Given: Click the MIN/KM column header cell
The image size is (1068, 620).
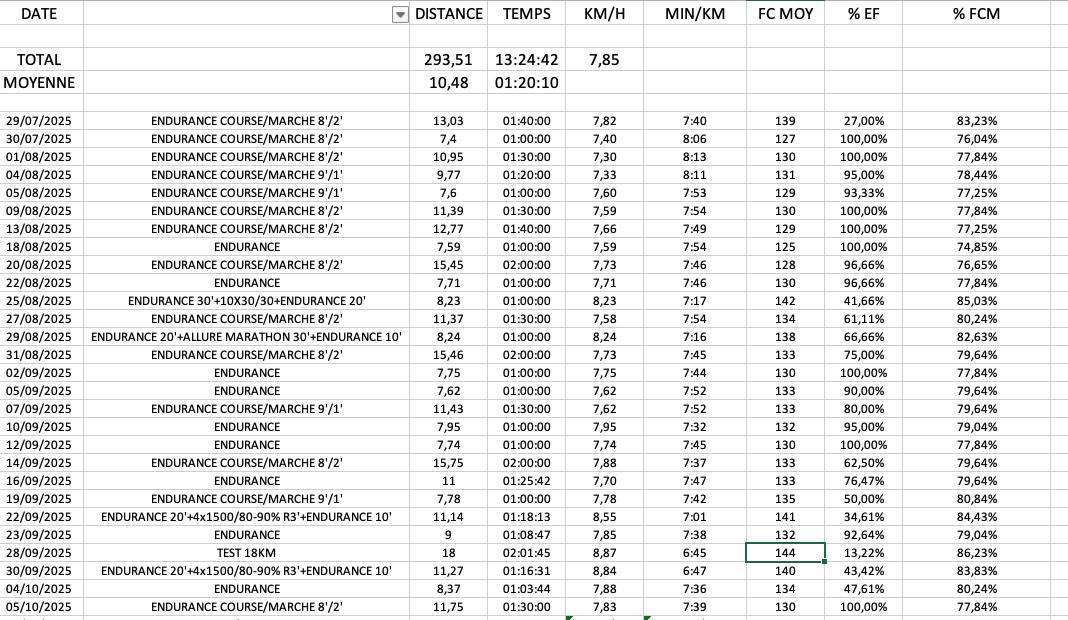Looking at the screenshot, I should pyautogui.click(x=694, y=14).
